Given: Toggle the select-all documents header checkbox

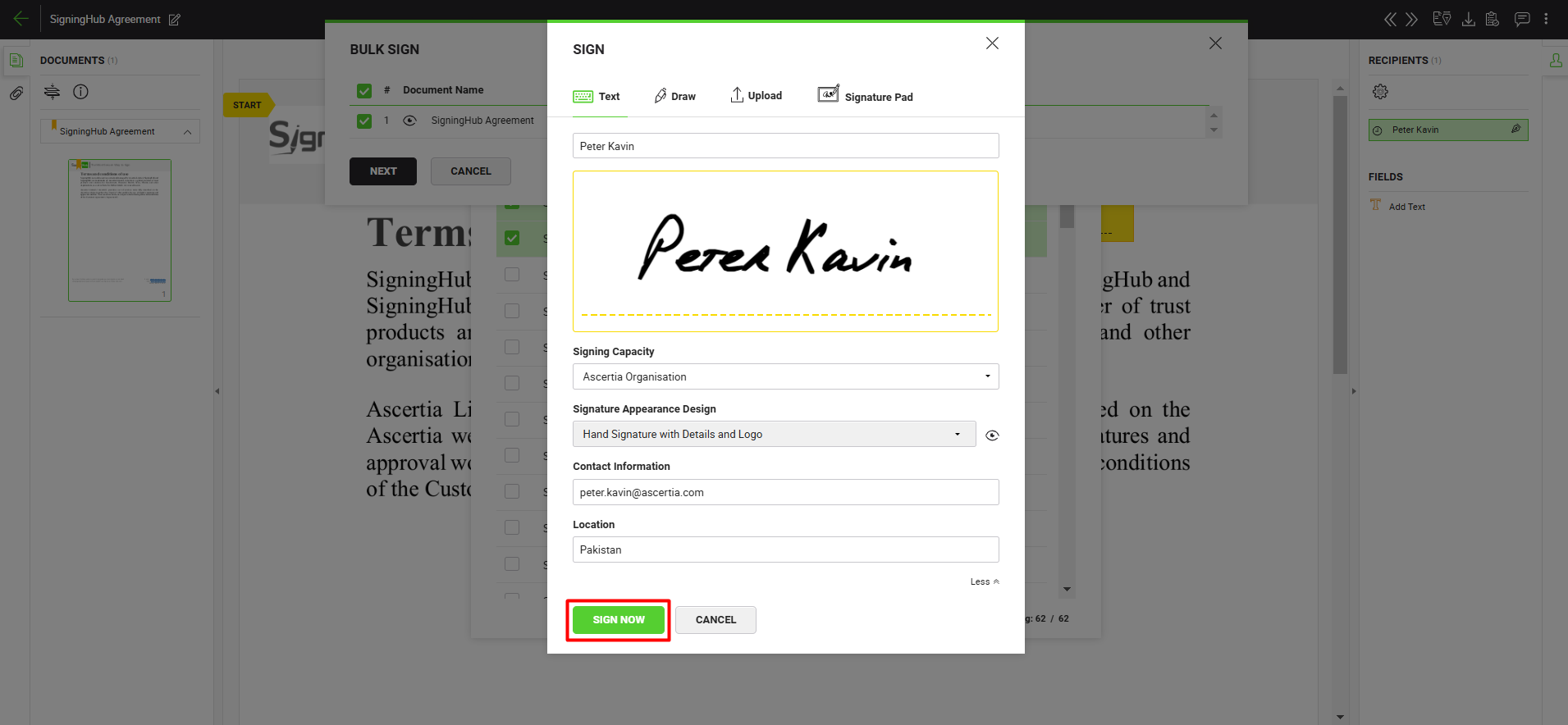Looking at the screenshot, I should [364, 90].
